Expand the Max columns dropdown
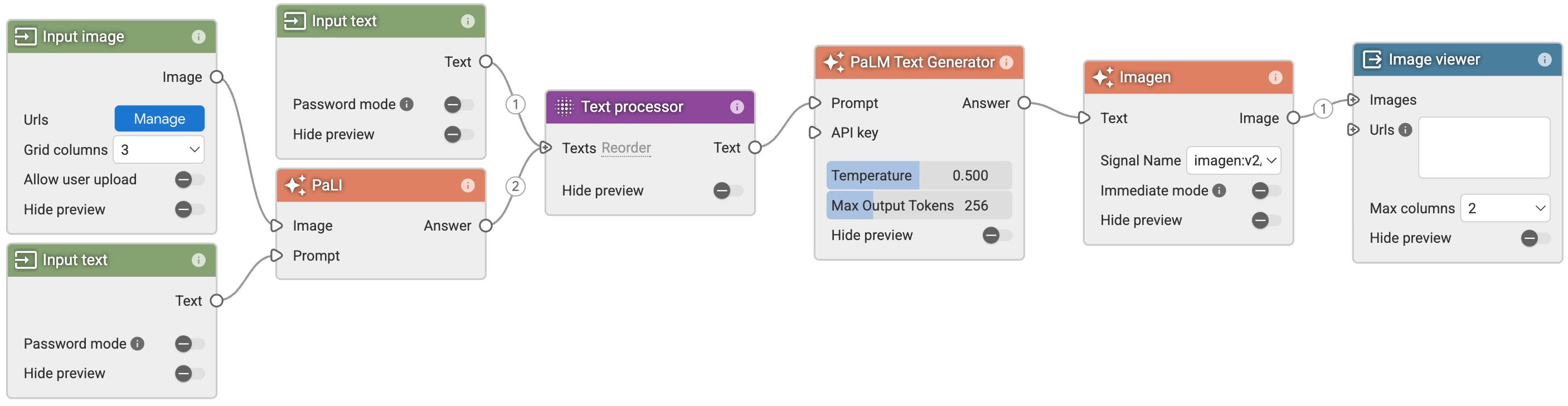 [1504, 209]
